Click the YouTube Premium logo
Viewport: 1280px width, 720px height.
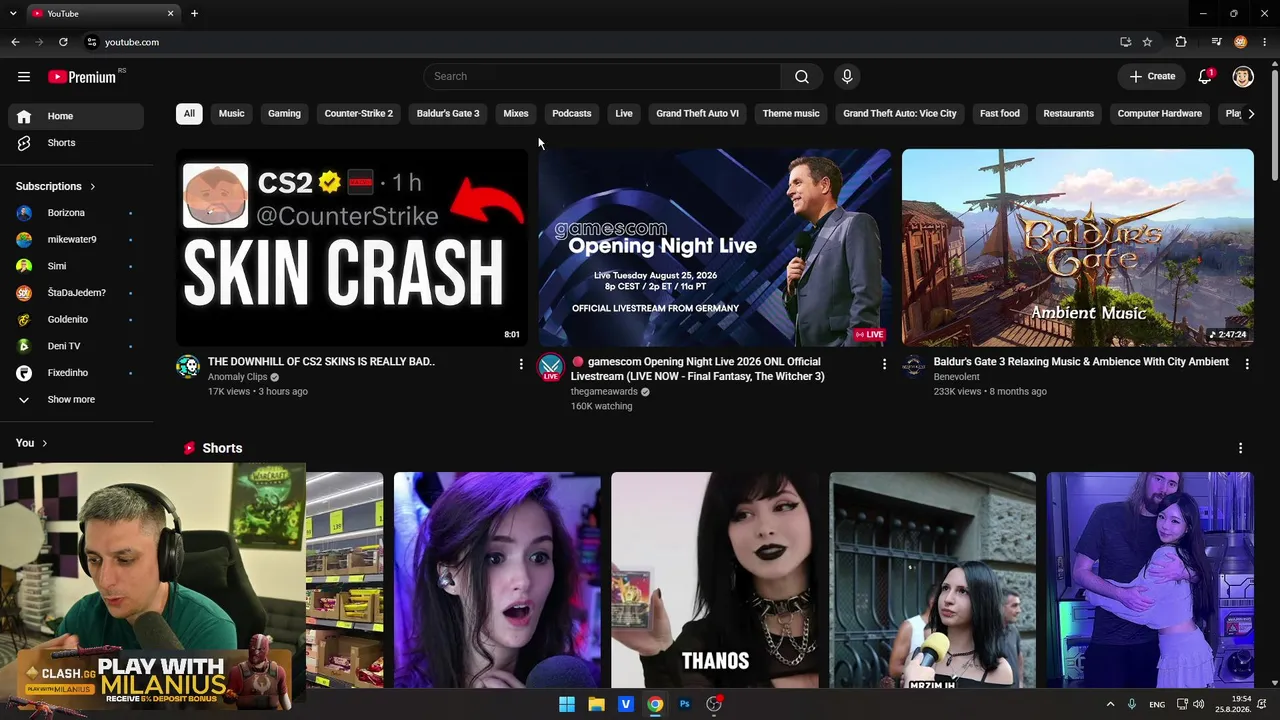[82, 77]
